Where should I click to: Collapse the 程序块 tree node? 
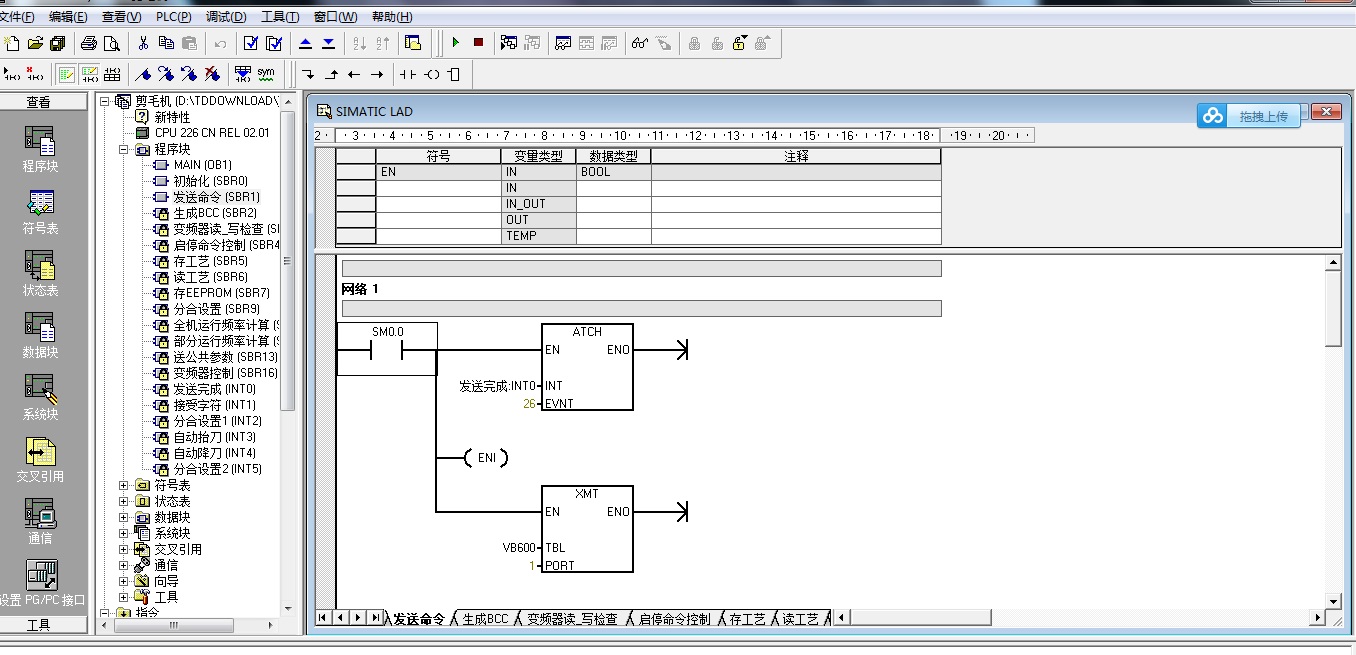[124, 149]
